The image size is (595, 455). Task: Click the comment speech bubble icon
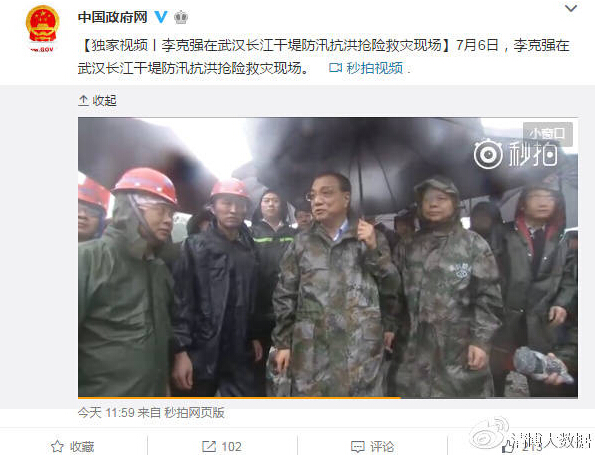coord(358,447)
